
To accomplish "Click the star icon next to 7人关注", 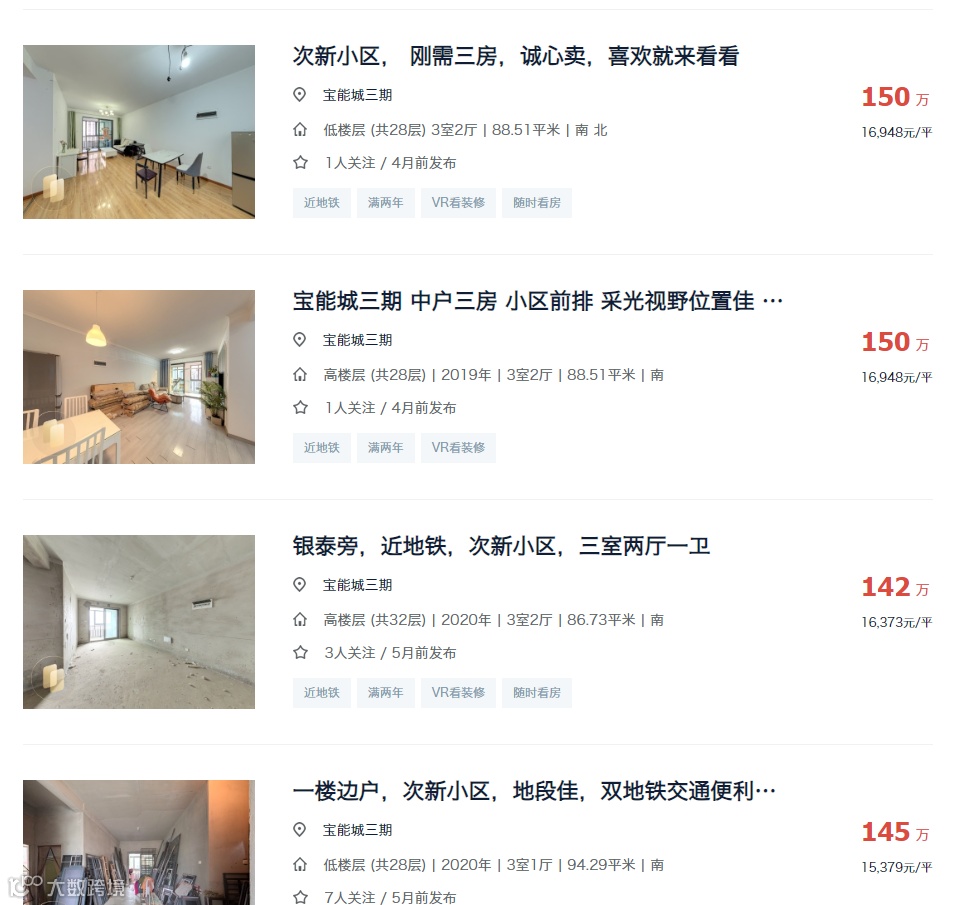I will [x=300, y=897].
